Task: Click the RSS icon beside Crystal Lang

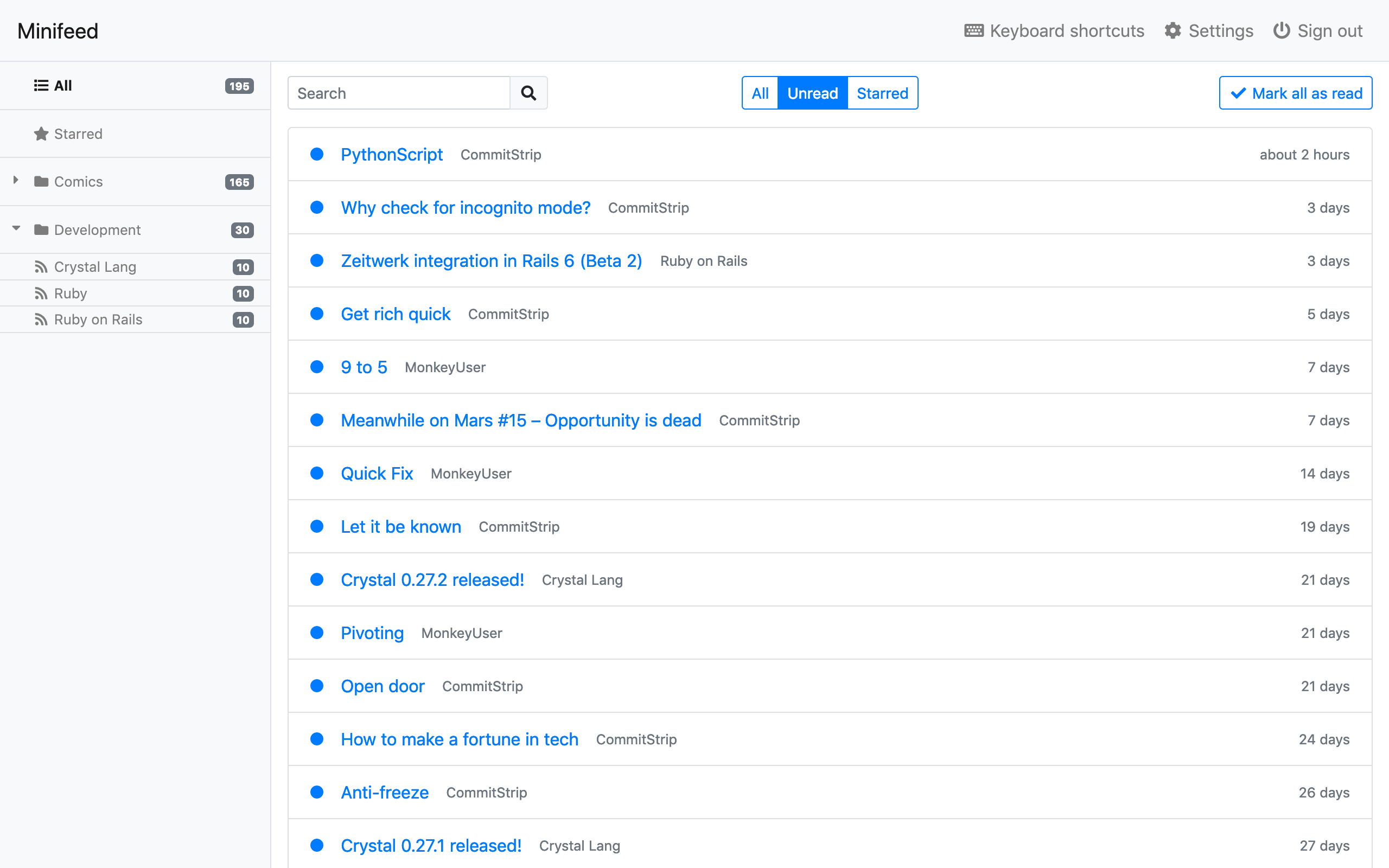Action: 41,267
